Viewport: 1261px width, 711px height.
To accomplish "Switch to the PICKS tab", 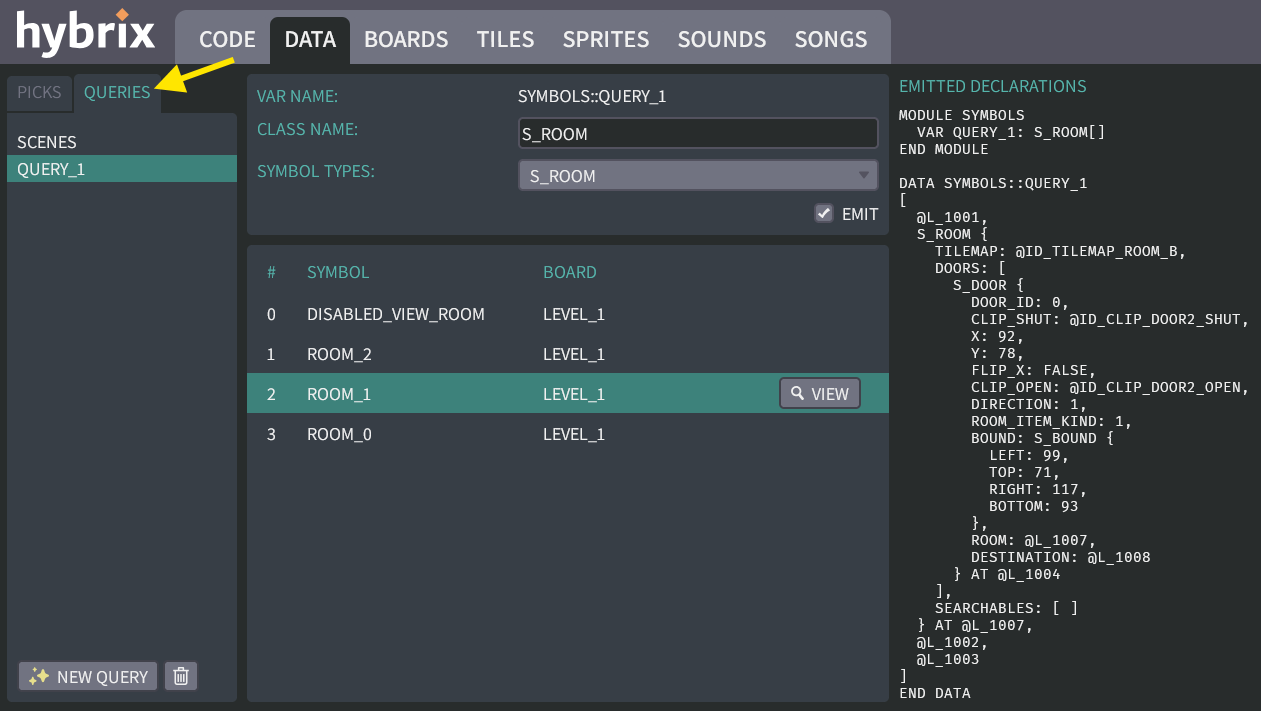I will 39,92.
